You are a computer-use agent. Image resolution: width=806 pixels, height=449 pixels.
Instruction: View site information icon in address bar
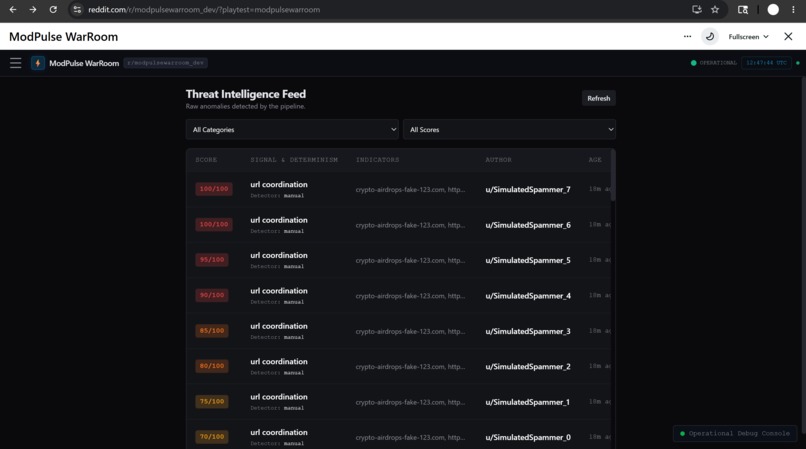pyautogui.click(x=77, y=9)
